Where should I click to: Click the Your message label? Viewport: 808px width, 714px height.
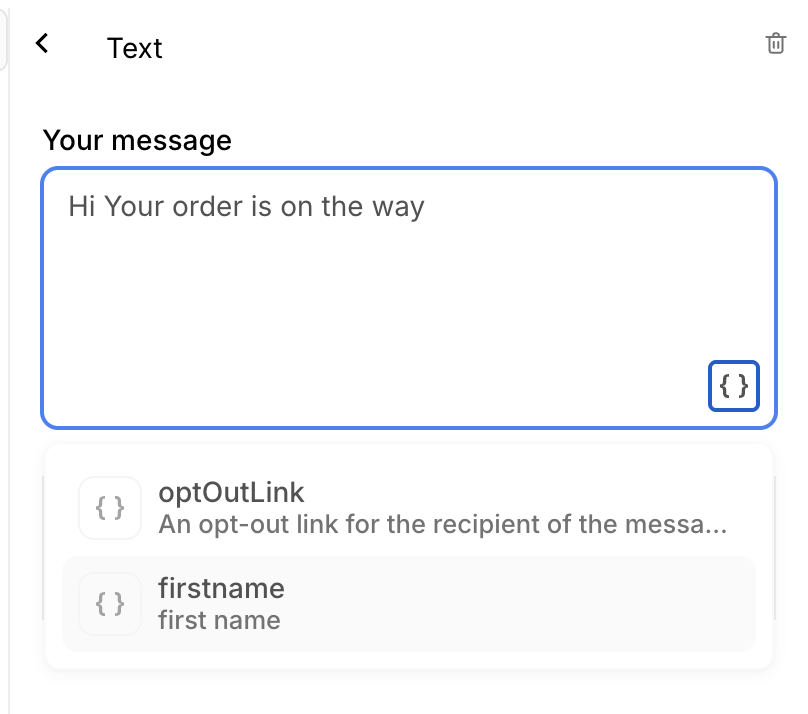pyautogui.click(x=137, y=140)
